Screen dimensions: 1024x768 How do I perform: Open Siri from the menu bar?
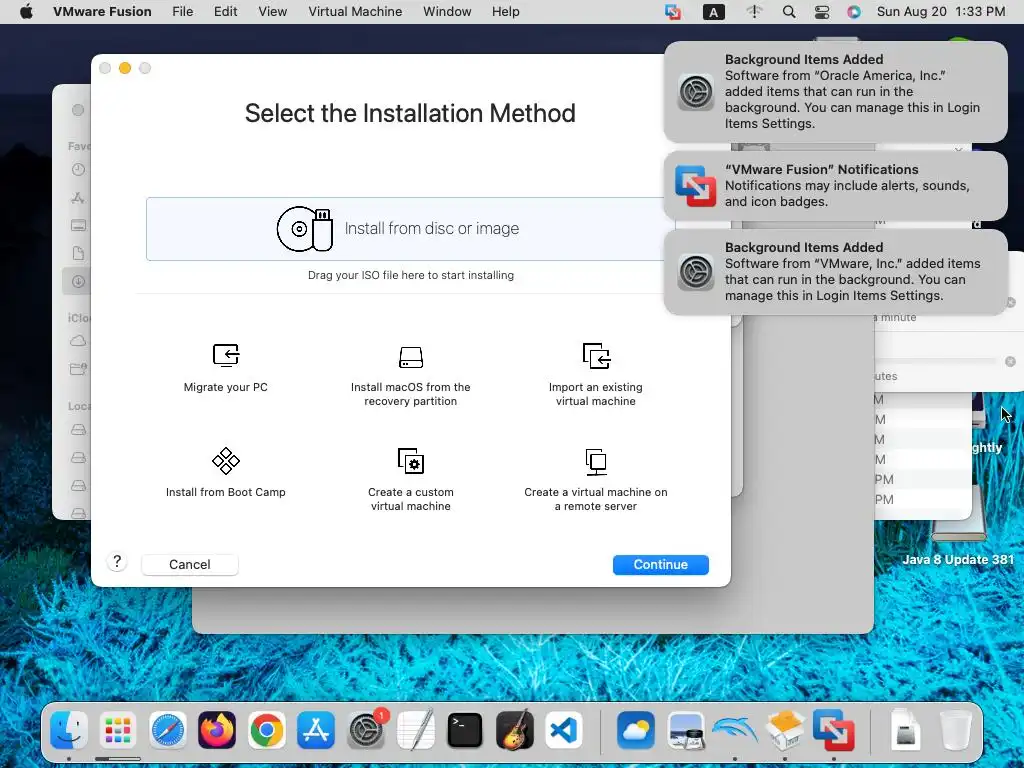point(854,12)
